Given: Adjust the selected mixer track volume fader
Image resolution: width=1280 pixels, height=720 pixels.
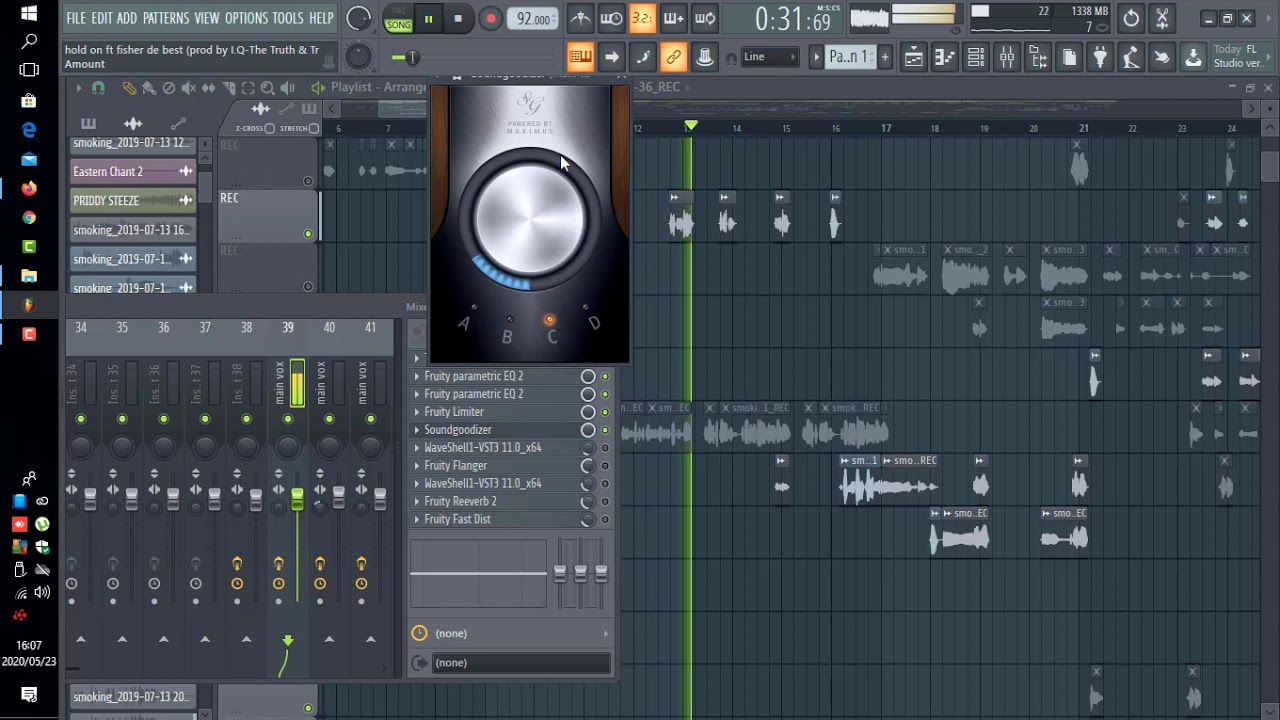Looking at the screenshot, I should tap(297, 499).
